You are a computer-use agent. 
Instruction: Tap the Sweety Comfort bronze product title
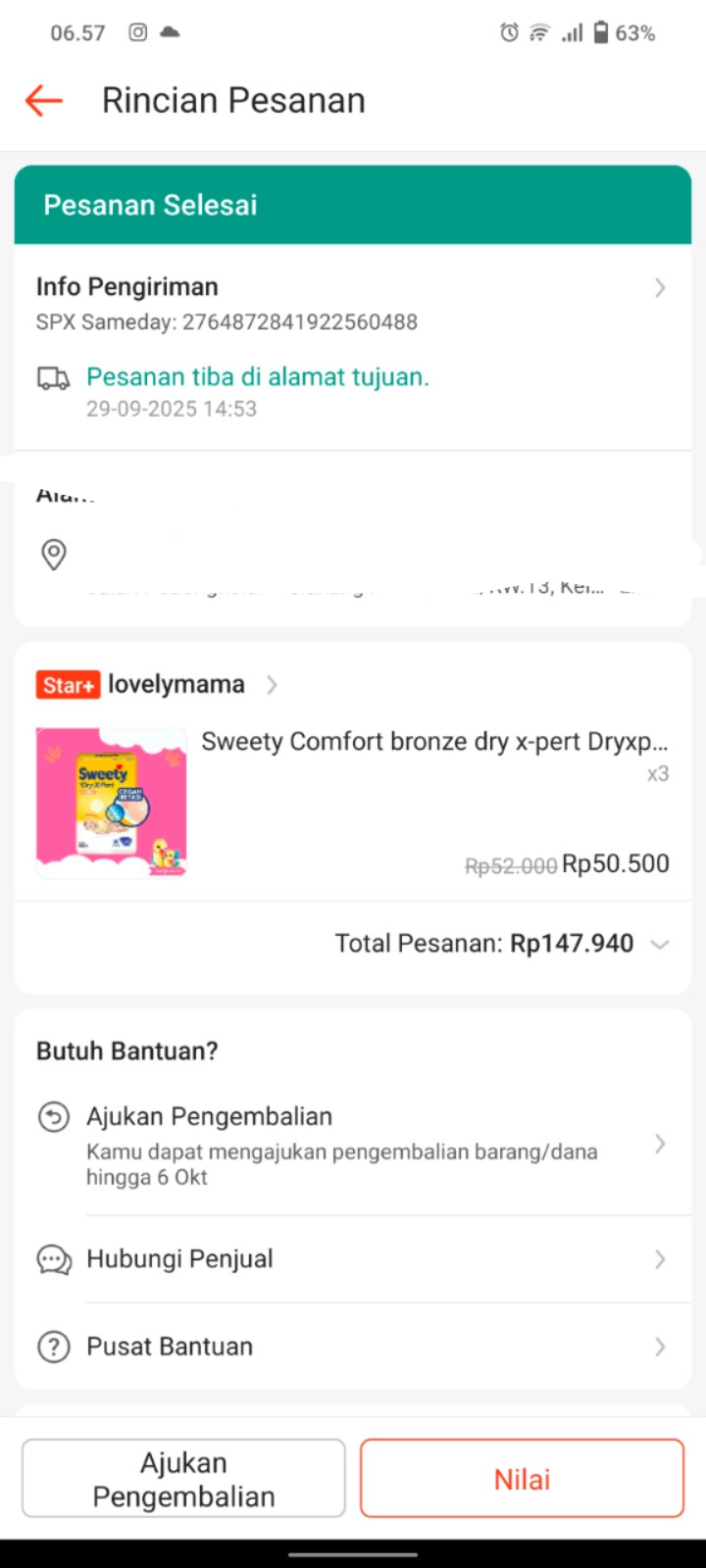point(434,742)
